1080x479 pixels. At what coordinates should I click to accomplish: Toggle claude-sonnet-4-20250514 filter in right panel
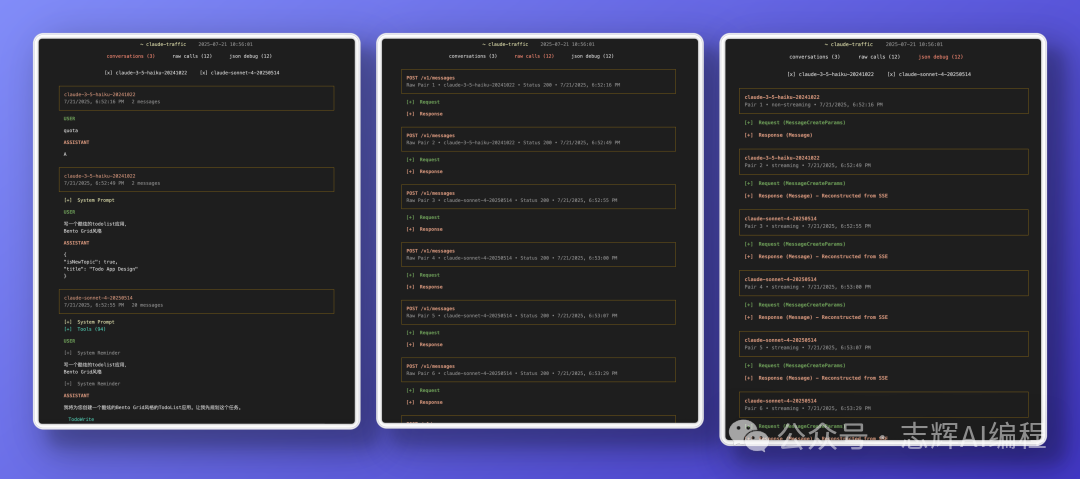(929, 74)
